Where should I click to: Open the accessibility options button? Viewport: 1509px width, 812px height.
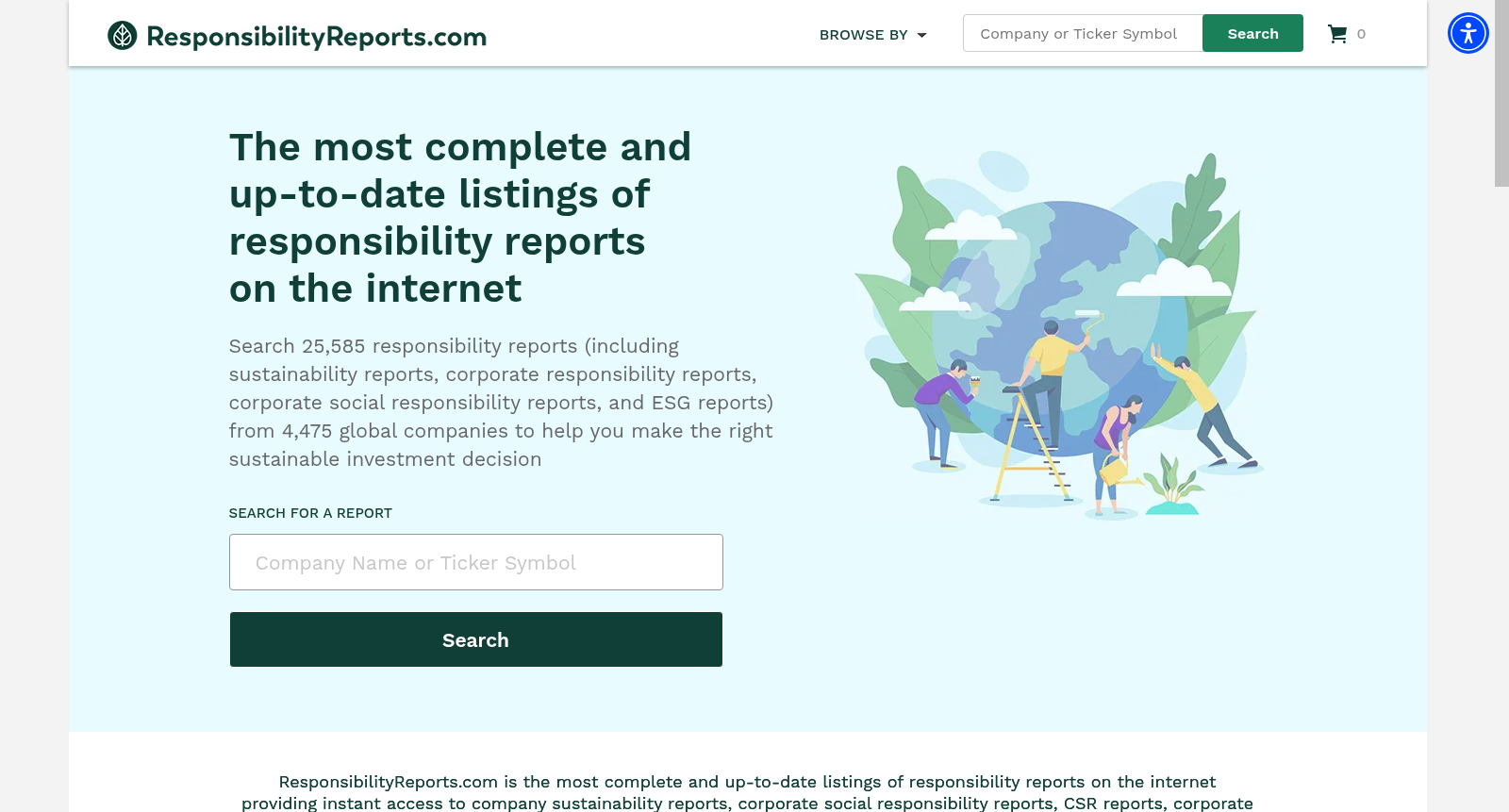(1468, 33)
